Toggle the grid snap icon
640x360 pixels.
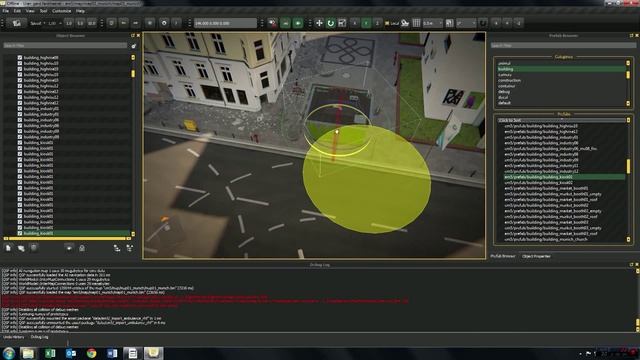coord(416,23)
